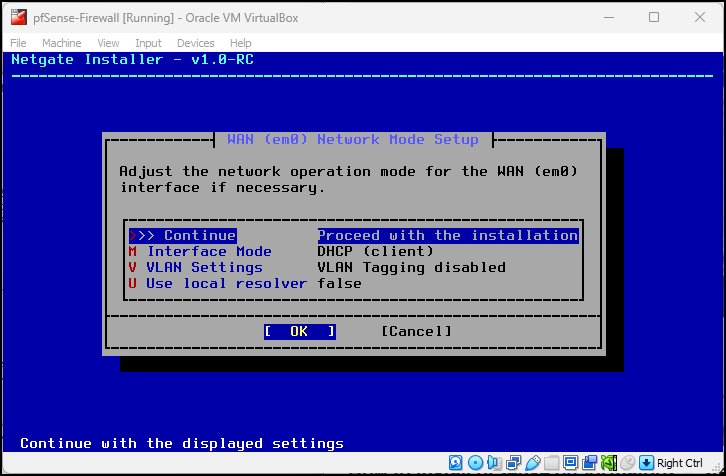Click the audio status icon

tap(494, 463)
